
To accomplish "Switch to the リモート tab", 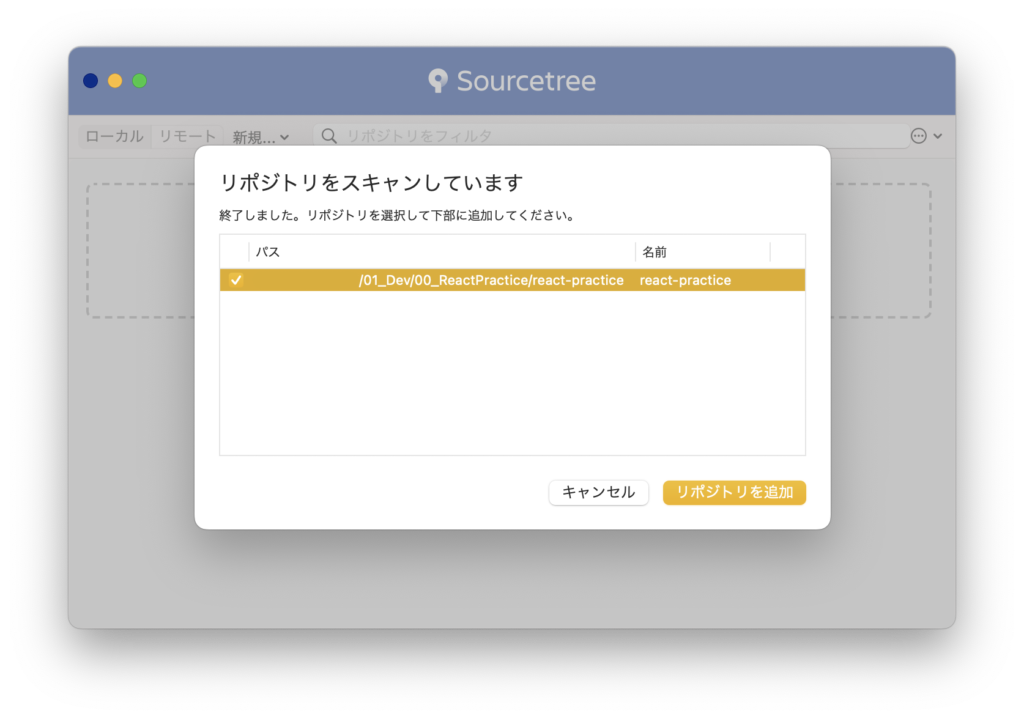I will click(187, 136).
